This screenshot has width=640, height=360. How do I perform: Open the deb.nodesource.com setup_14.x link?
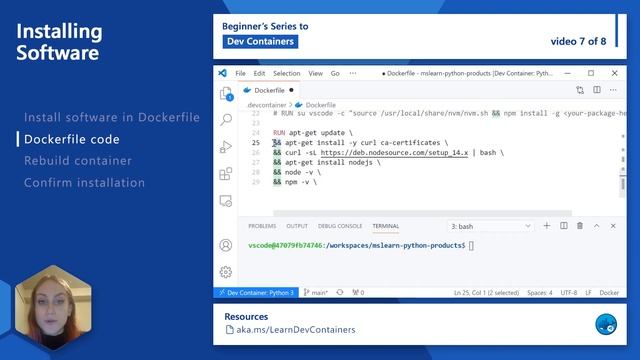394,153
